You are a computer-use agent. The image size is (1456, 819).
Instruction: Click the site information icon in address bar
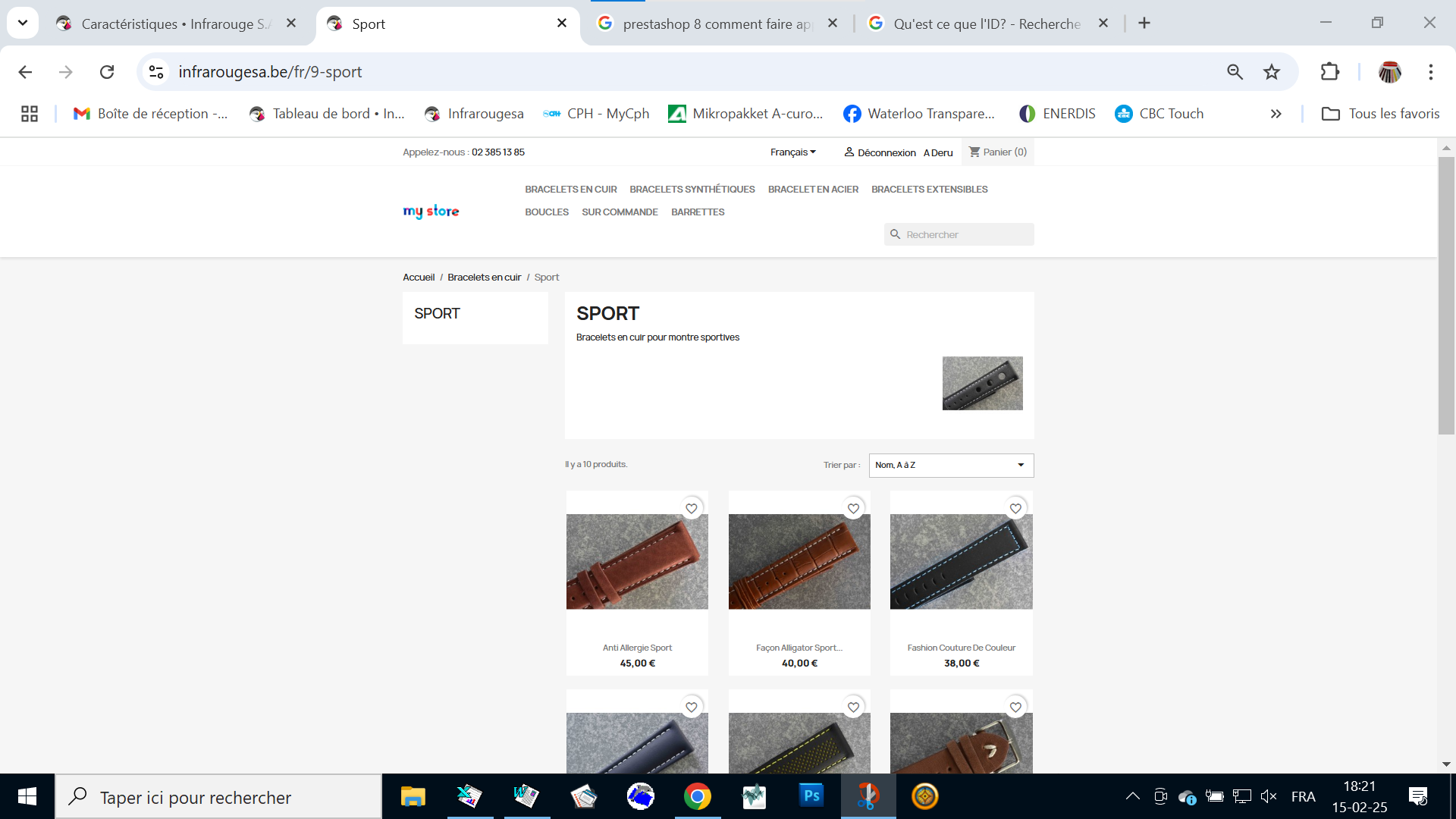point(156,72)
